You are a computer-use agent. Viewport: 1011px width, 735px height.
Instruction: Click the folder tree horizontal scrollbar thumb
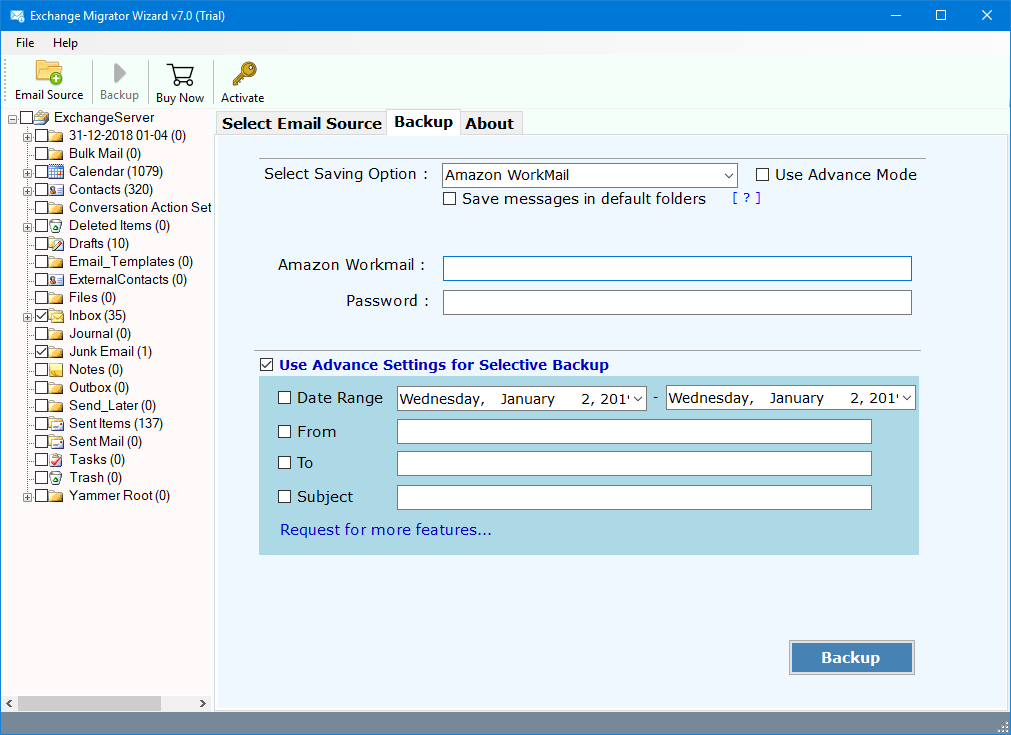89,703
